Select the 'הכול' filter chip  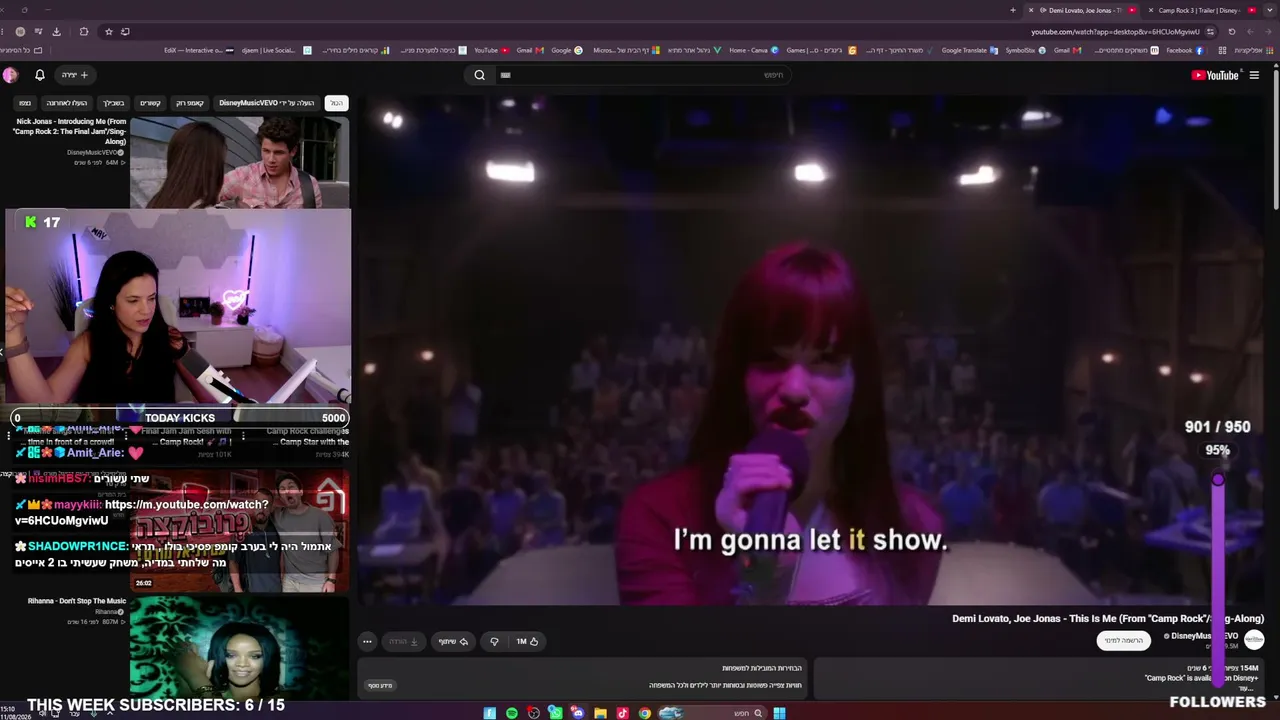coord(337,103)
